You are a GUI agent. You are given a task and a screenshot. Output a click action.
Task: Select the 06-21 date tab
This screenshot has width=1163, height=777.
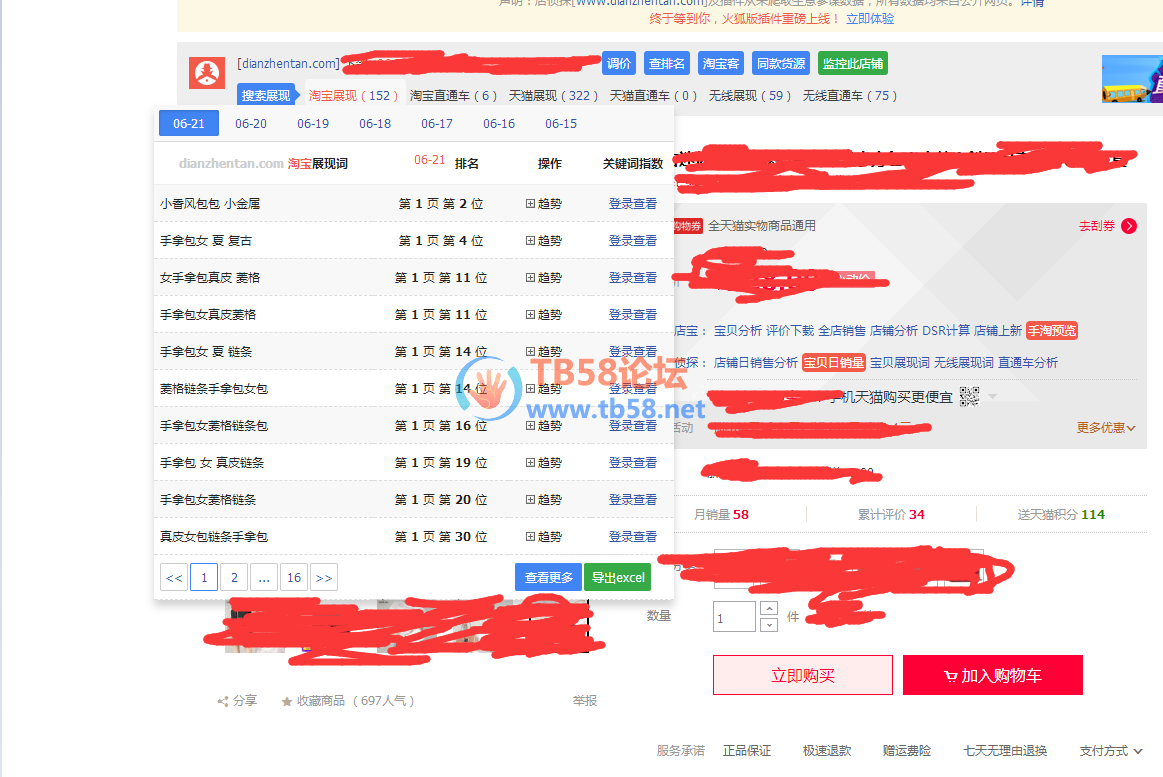189,124
